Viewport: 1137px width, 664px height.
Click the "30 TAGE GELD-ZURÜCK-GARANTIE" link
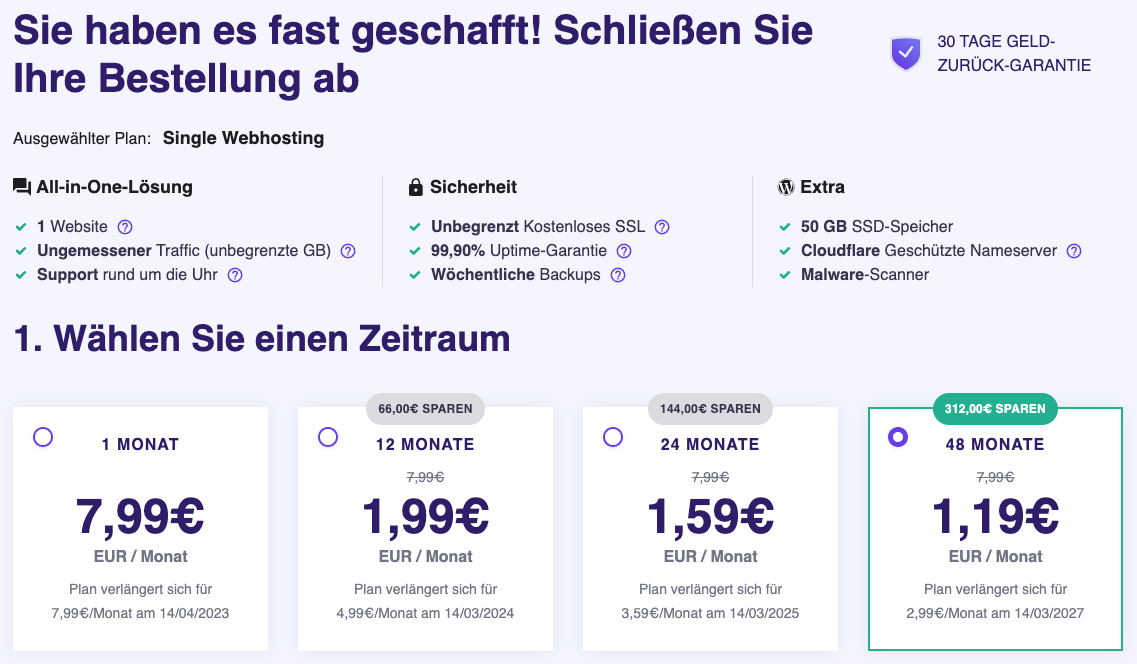(x=1013, y=53)
